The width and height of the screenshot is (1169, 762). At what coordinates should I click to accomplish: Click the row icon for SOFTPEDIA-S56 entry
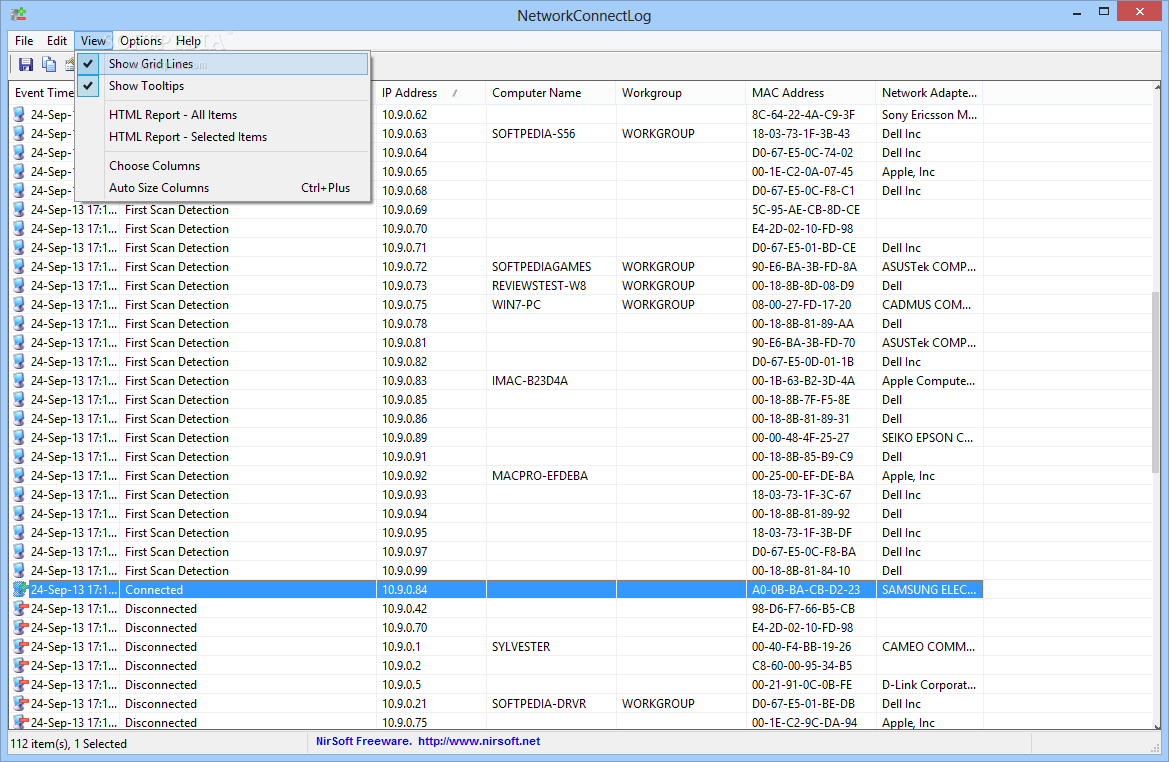click(x=19, y=133)
